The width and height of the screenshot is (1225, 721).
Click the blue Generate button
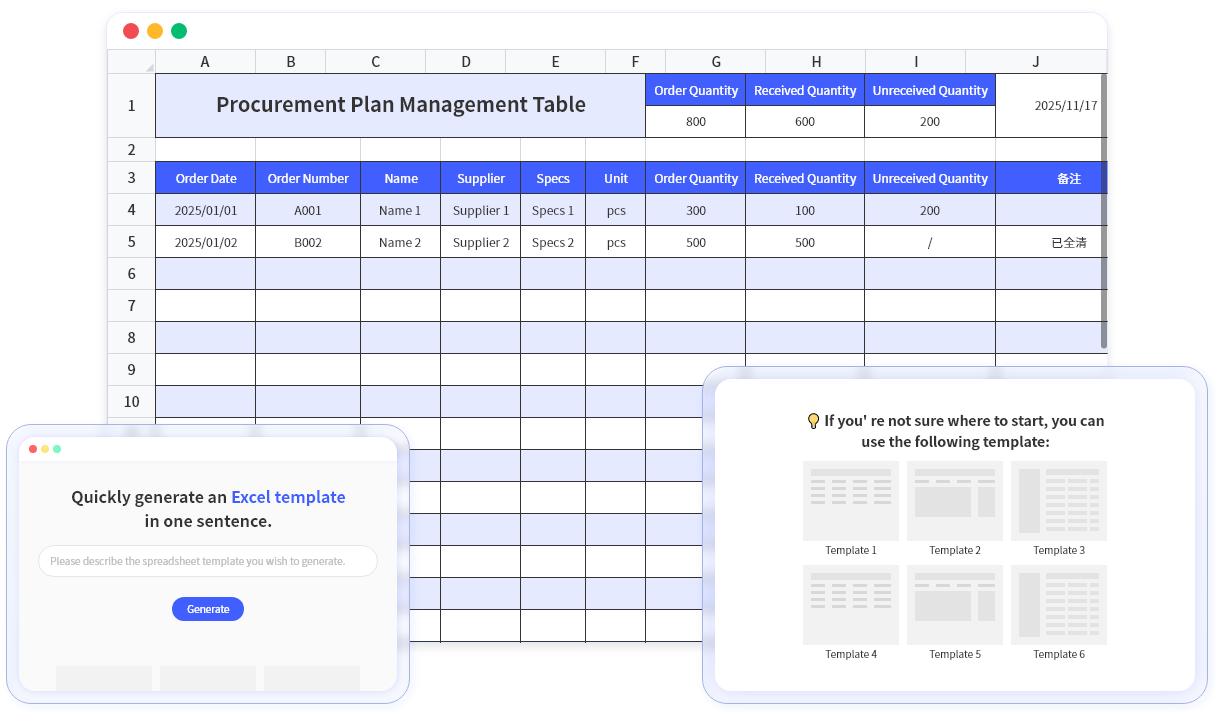pos(208,609)
